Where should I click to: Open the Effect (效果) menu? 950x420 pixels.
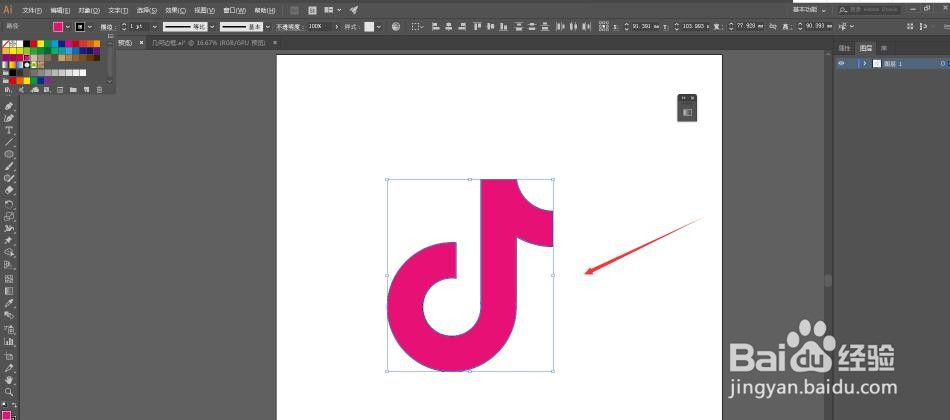point(175,11)
